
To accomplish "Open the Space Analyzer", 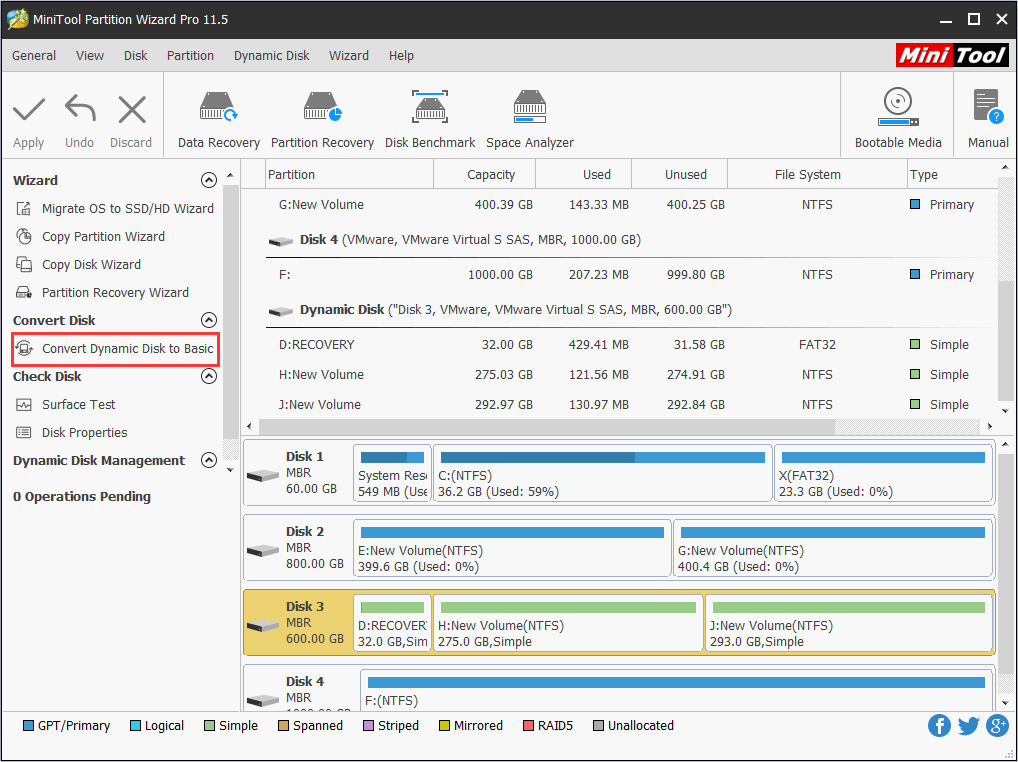I will [529, 115].
